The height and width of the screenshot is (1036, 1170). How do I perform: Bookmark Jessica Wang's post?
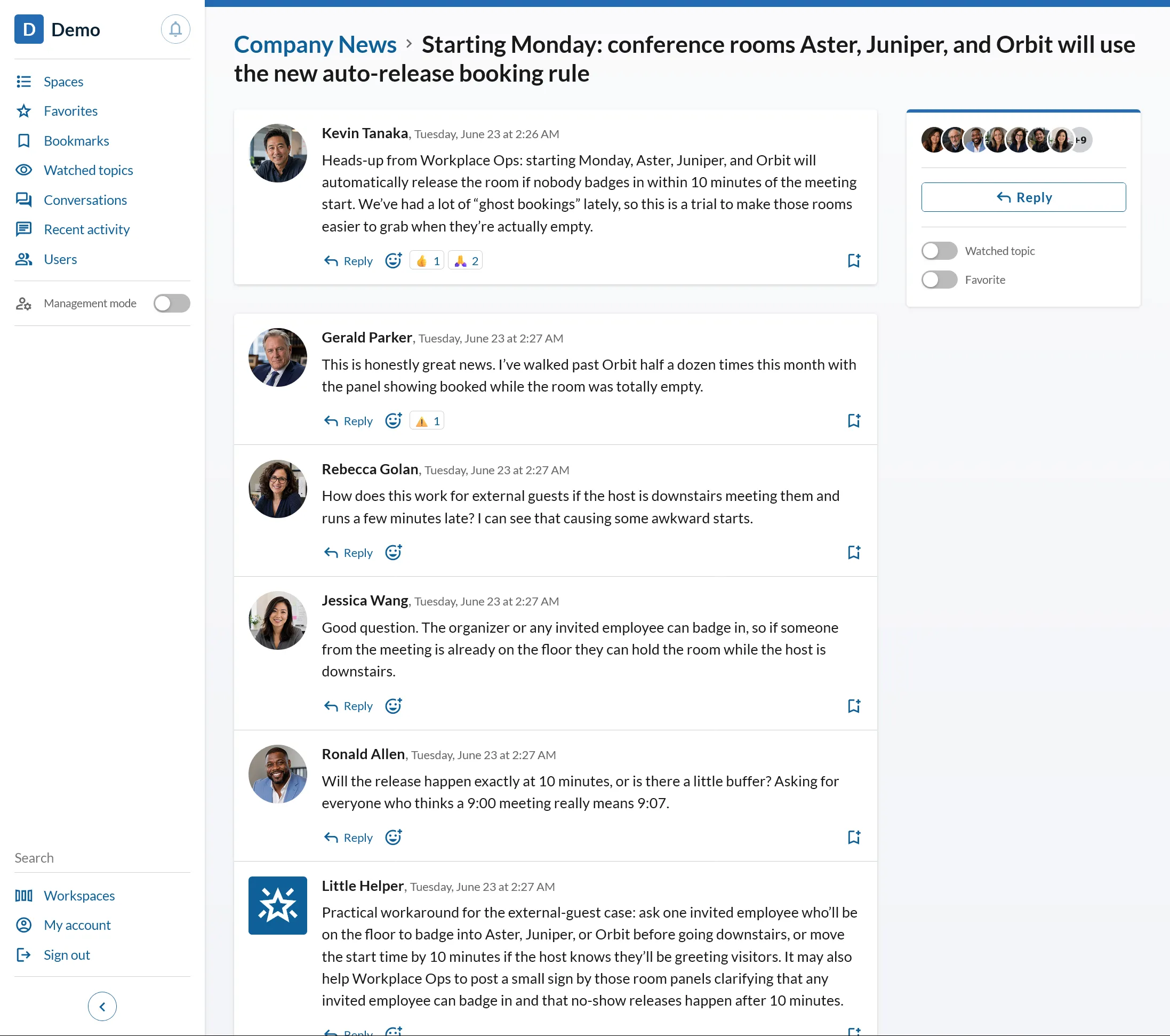coord(853,706)
